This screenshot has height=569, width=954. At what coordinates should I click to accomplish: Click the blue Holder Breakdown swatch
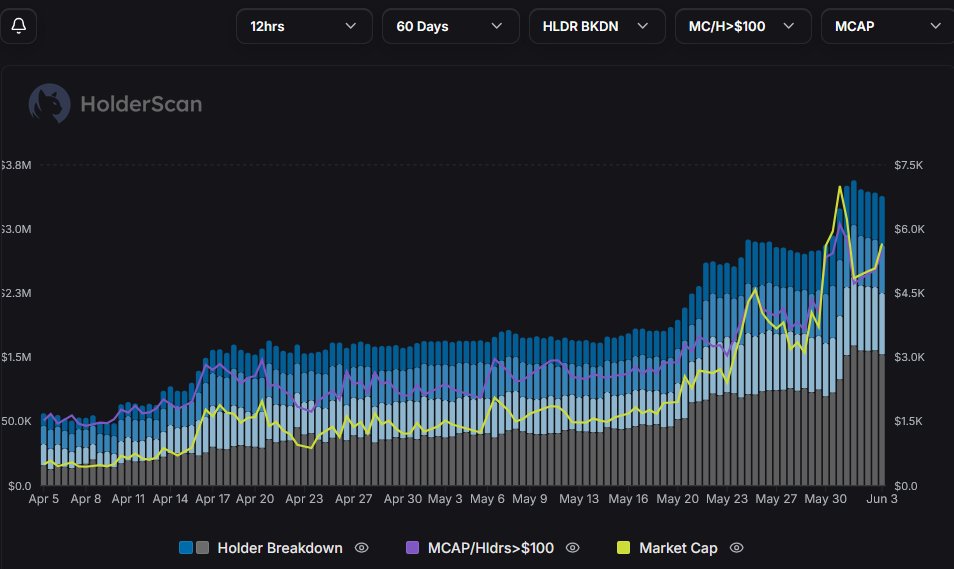[x=186, y=548]
